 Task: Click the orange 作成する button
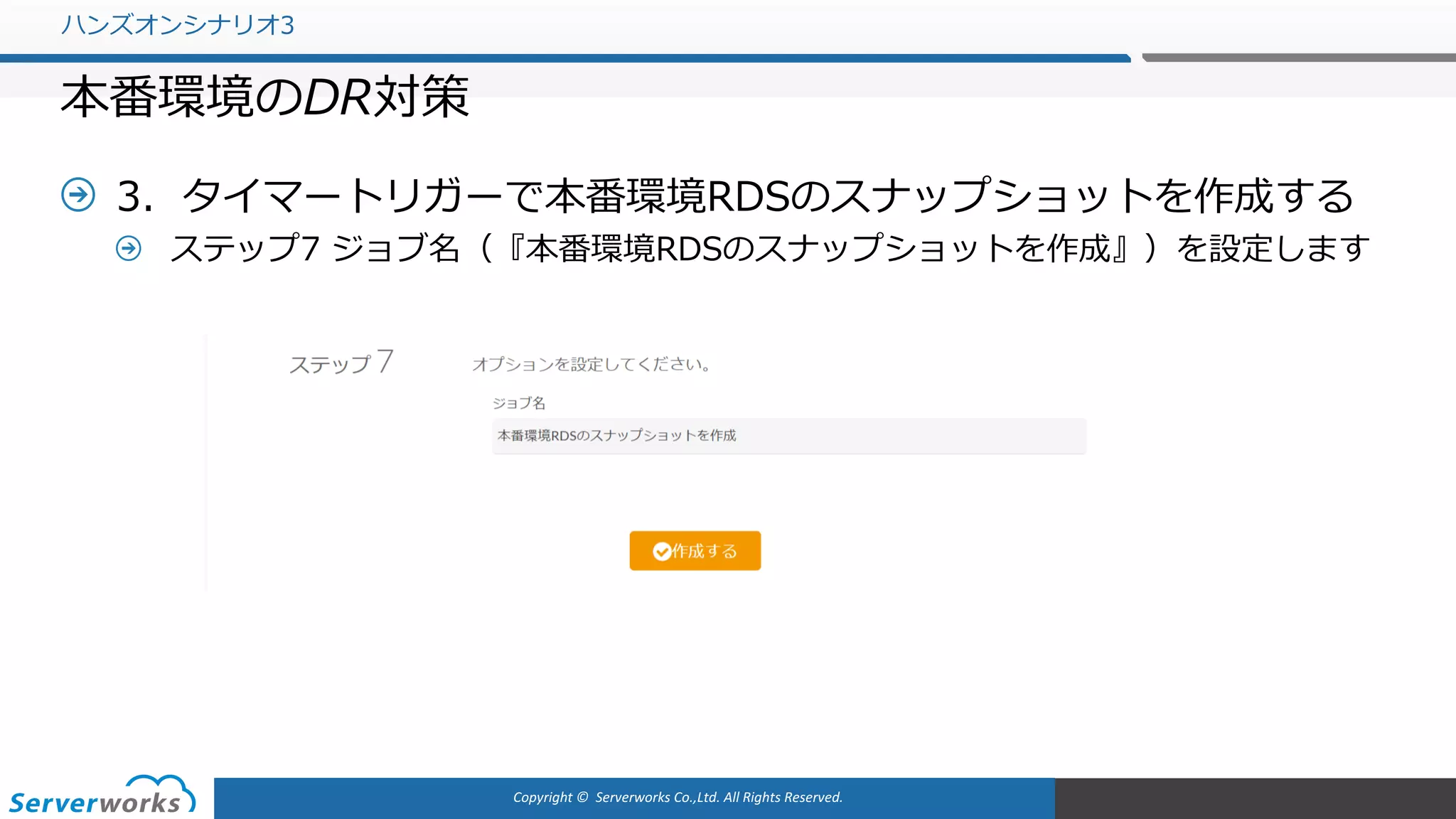695,550
